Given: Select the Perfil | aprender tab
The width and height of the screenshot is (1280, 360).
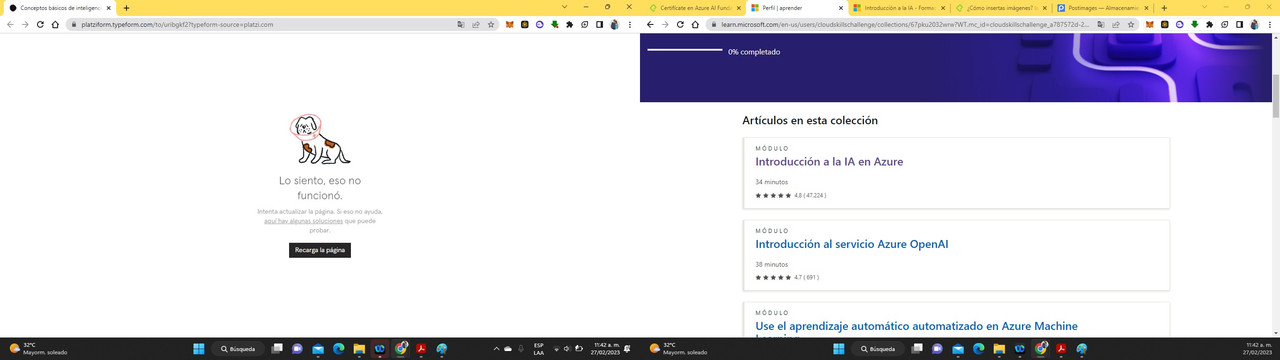Looking at the screenshot, I should (x=796, y=8).
